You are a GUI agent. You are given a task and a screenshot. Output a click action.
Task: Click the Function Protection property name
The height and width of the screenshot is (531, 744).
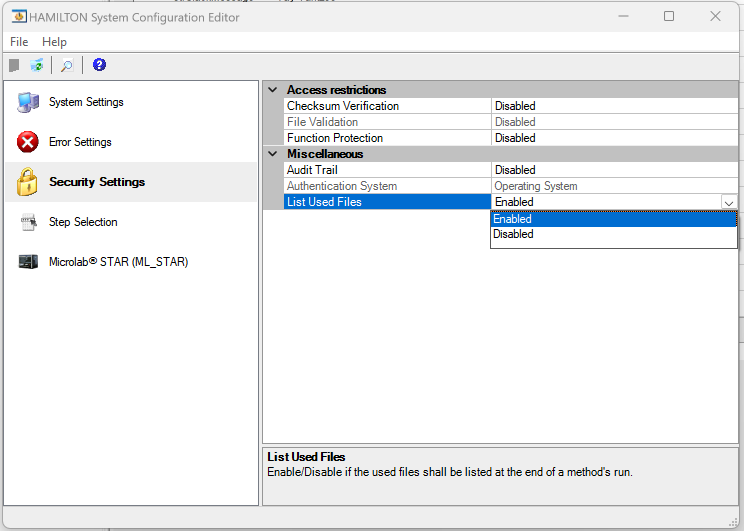(335, 138)
